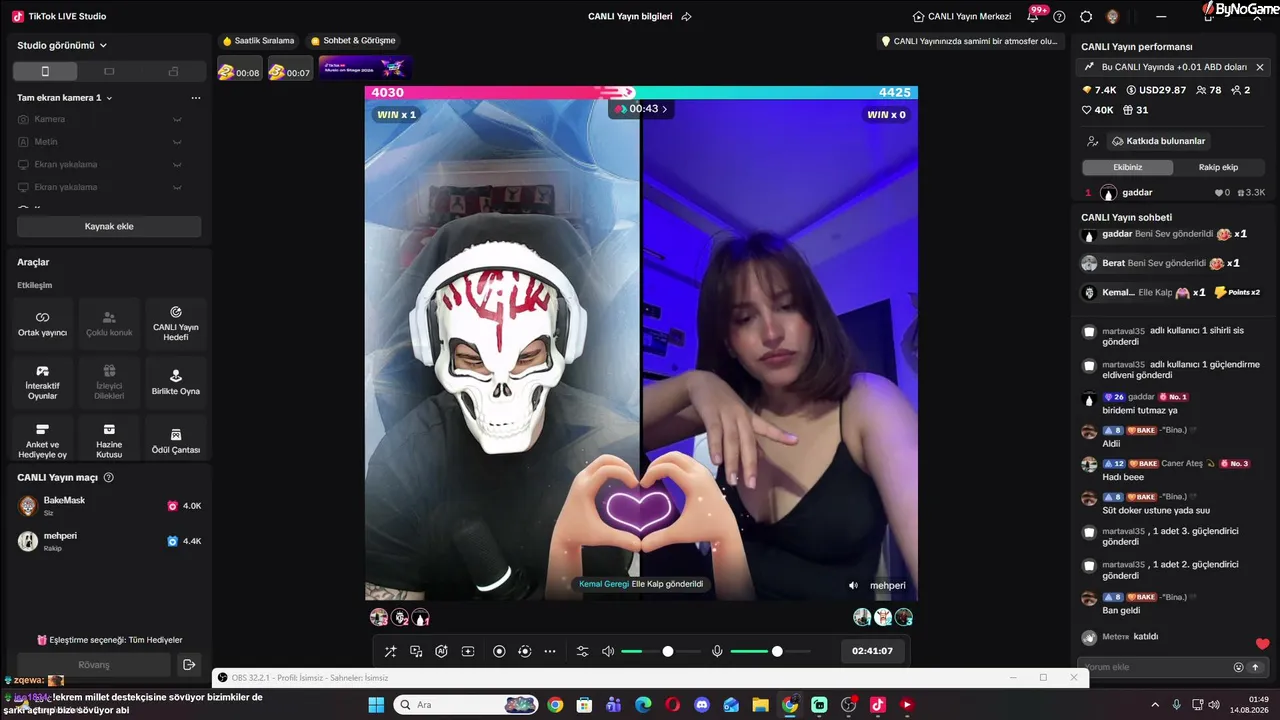The image size is (1280, 720).
Task: Mute the microphone
Action: tap(717, 651)
